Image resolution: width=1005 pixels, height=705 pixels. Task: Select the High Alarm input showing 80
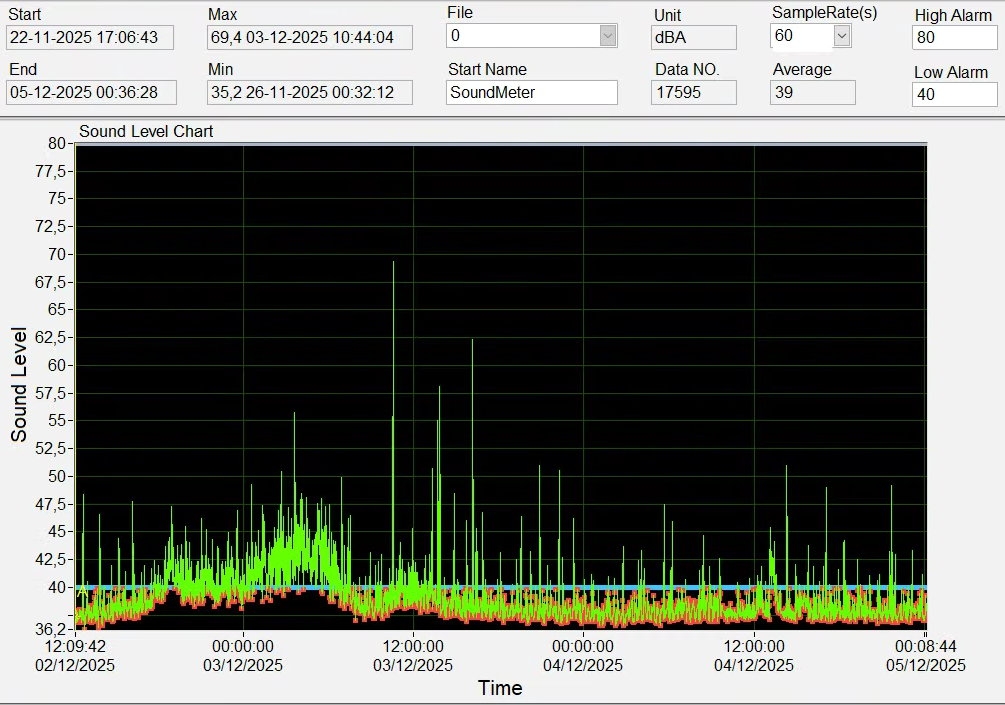click(x=954, y=38)
